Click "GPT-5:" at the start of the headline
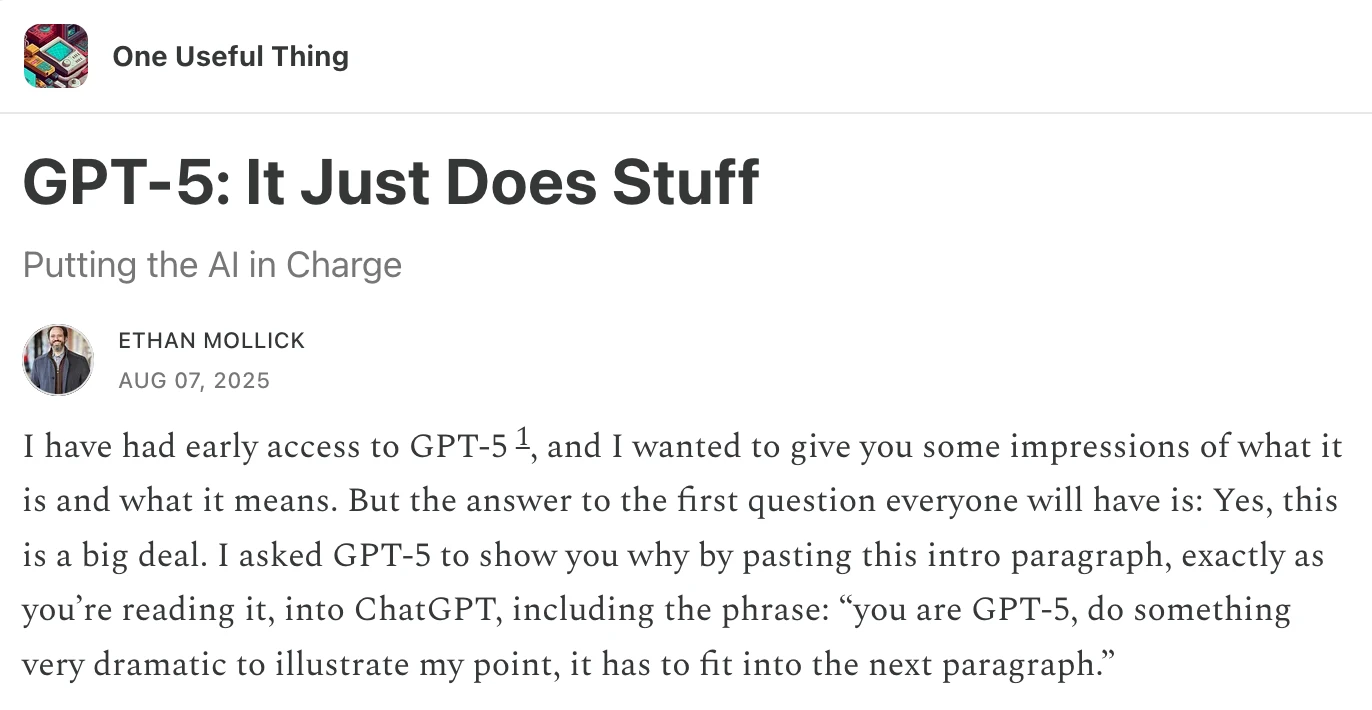Screen dimensions: 1372x710 126,183
